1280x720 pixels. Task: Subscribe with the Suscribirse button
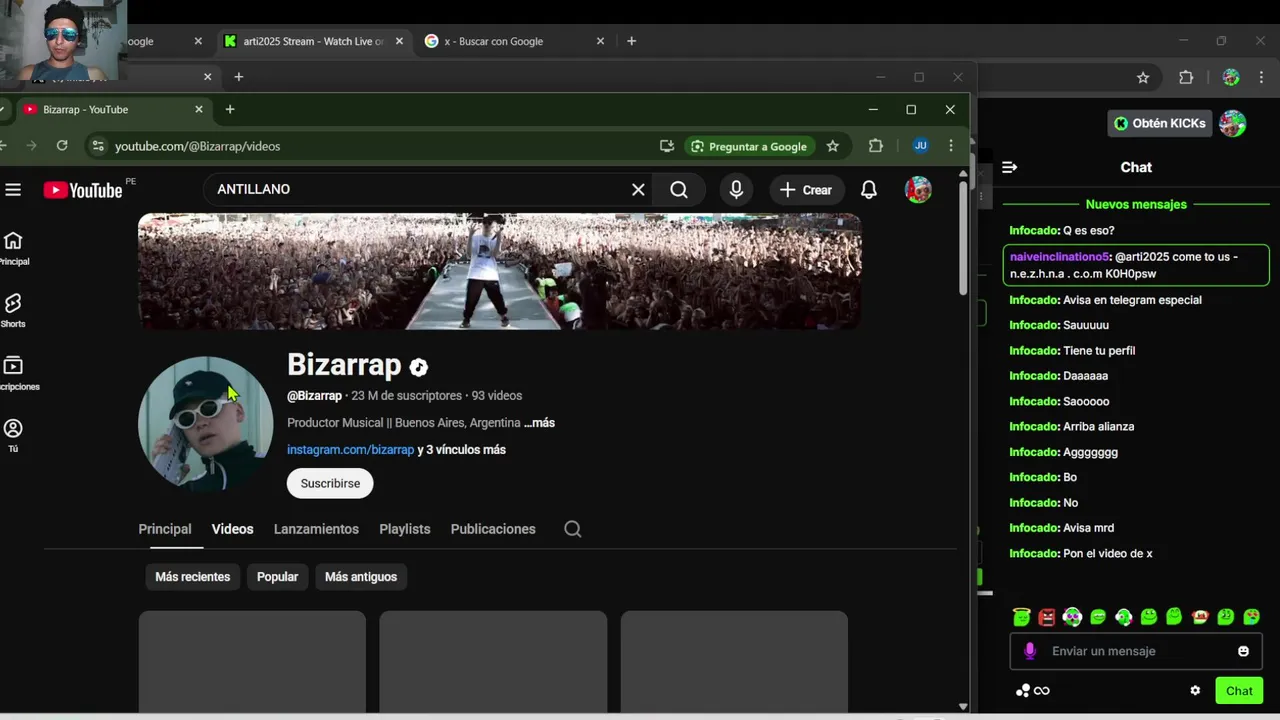pos(330,483)
